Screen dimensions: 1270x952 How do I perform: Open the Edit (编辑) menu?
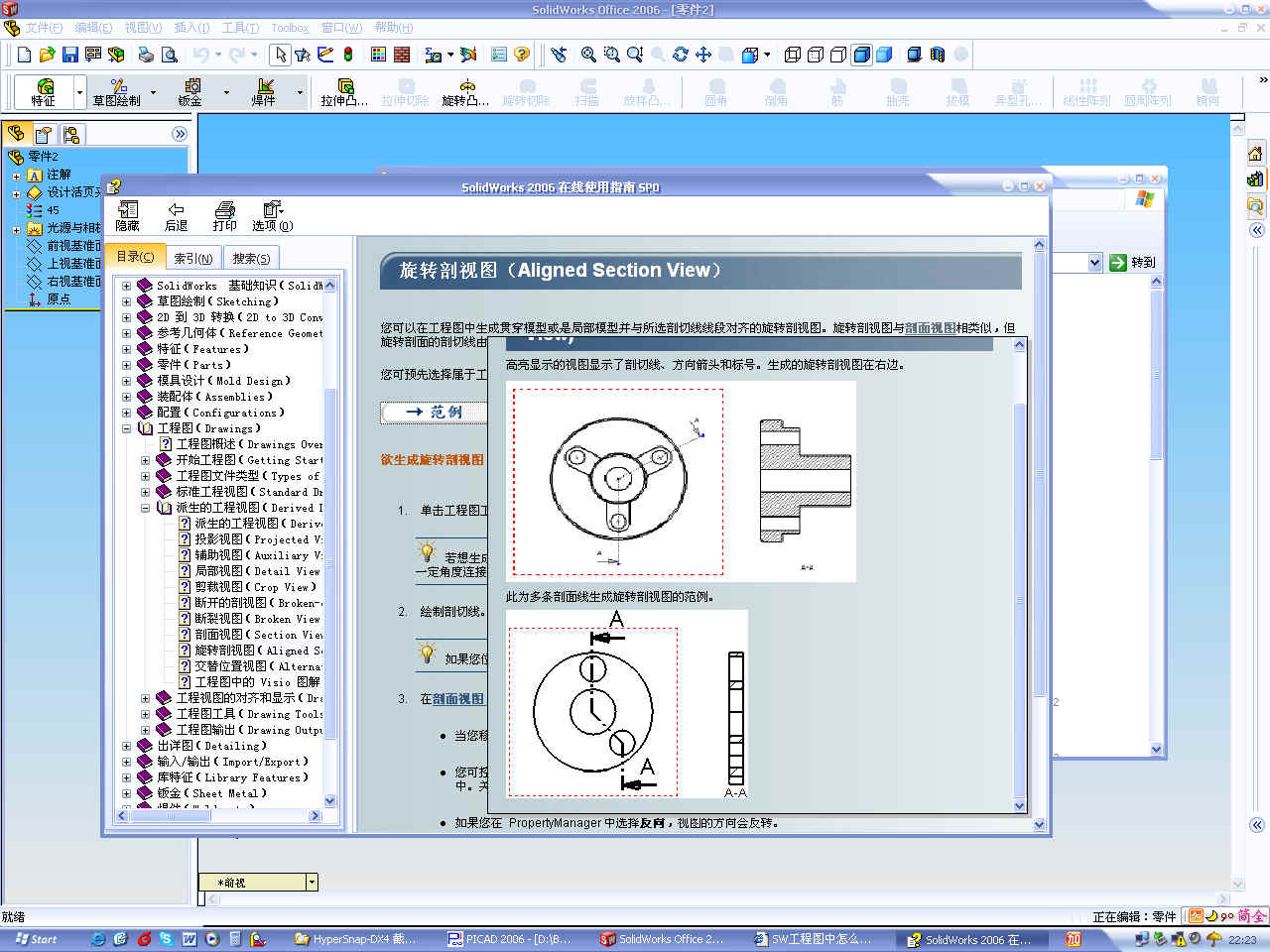[x=93, y=28]
